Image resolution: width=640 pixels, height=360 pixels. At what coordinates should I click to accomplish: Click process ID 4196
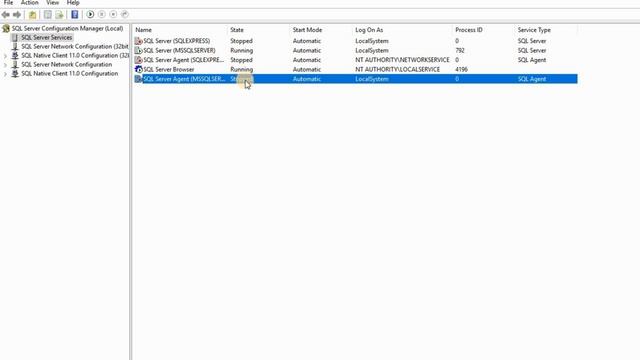tap(461, 69)
